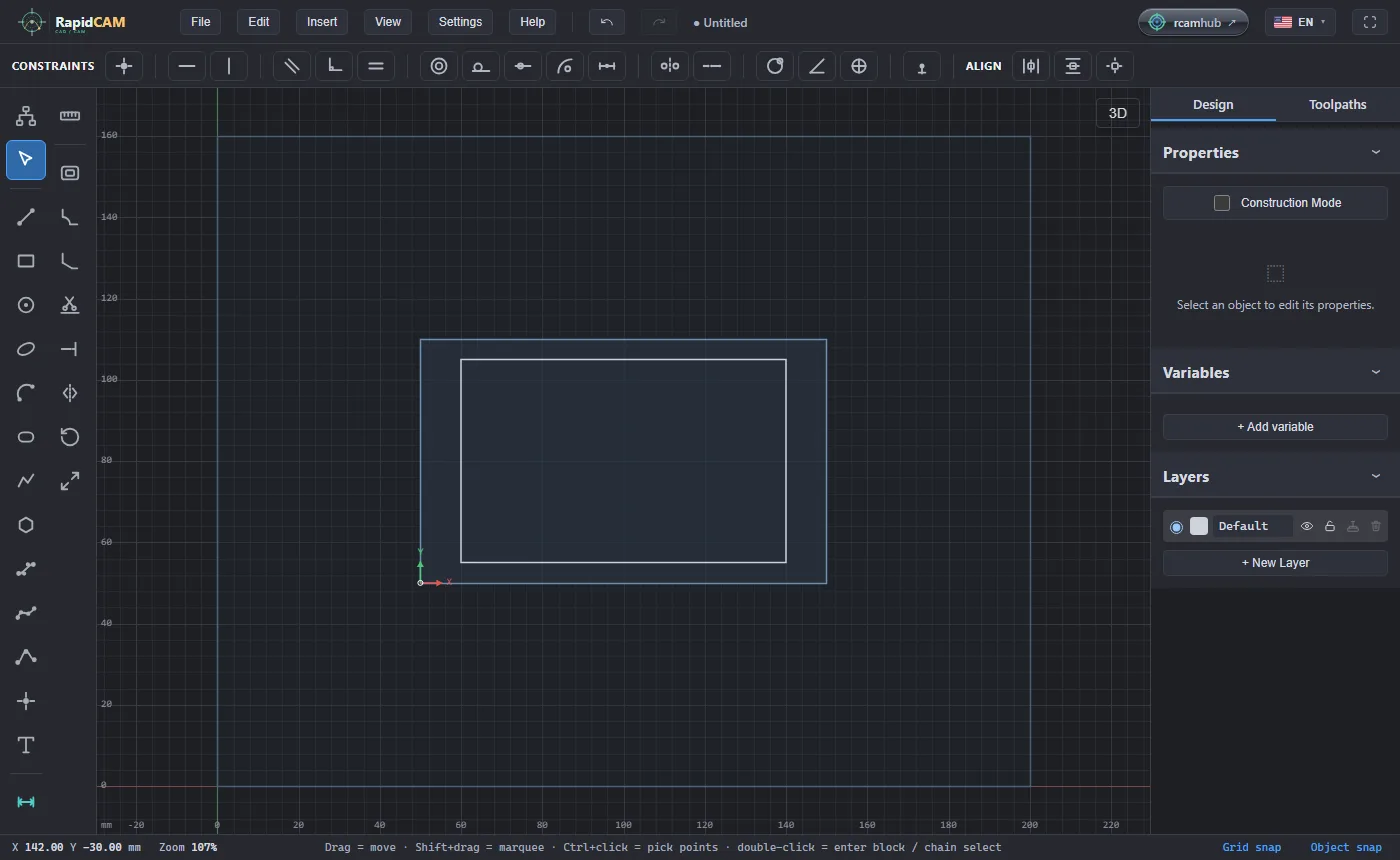Open the Insert menu

tap(322, 22)
